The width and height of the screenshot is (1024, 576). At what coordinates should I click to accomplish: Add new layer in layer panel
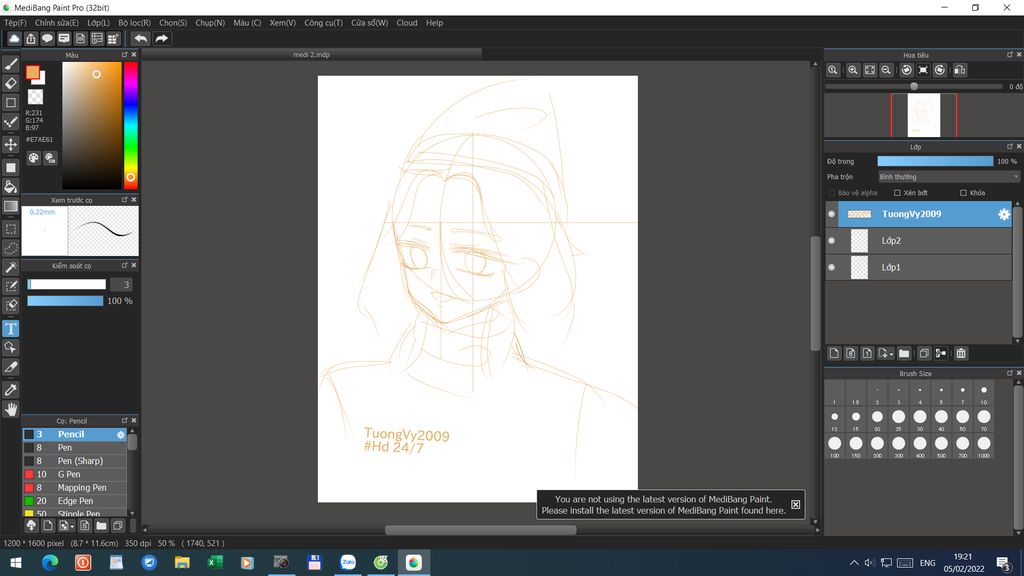click(x=834, y=353)
